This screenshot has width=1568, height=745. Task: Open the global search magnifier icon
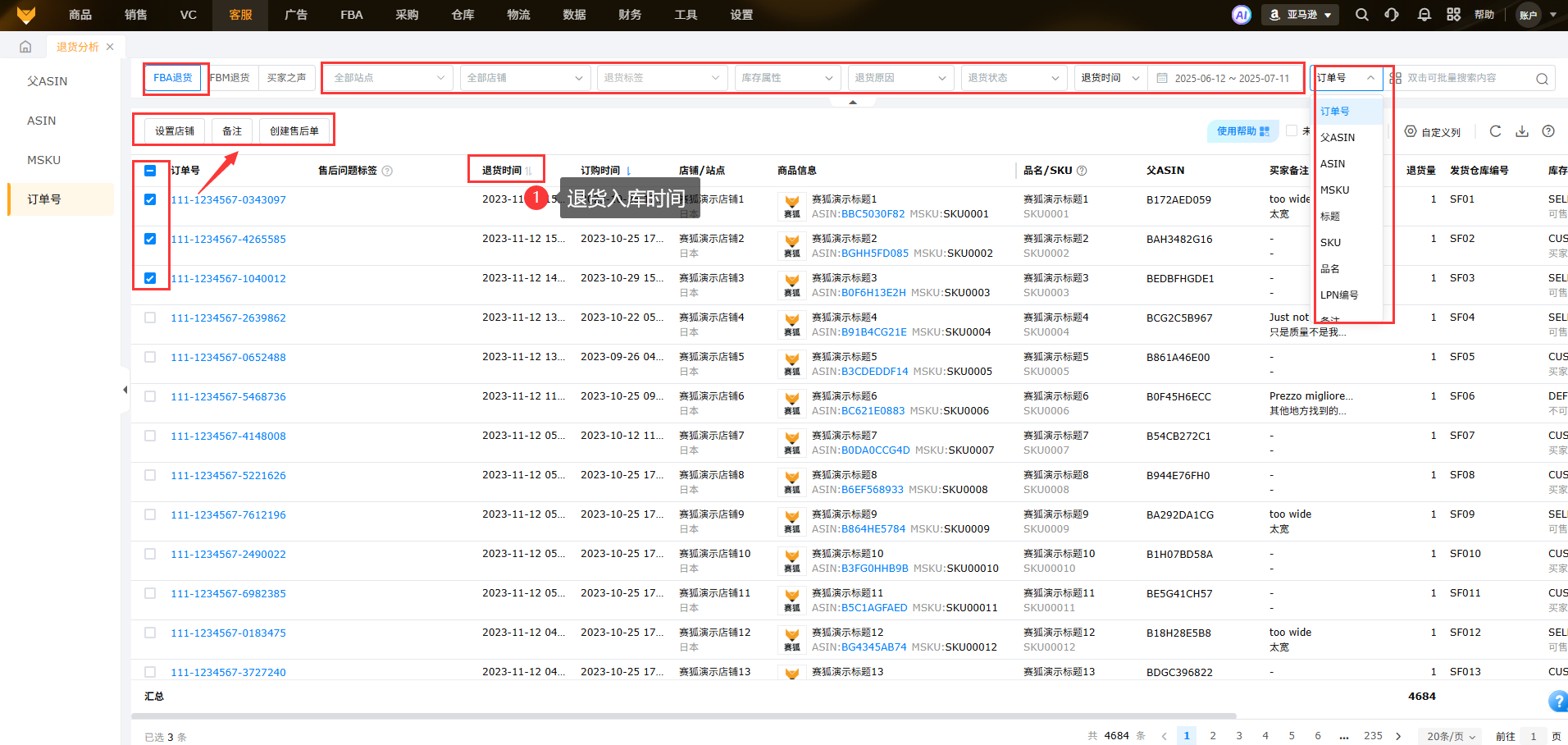pyautogui.click(x=1361, y=15)
